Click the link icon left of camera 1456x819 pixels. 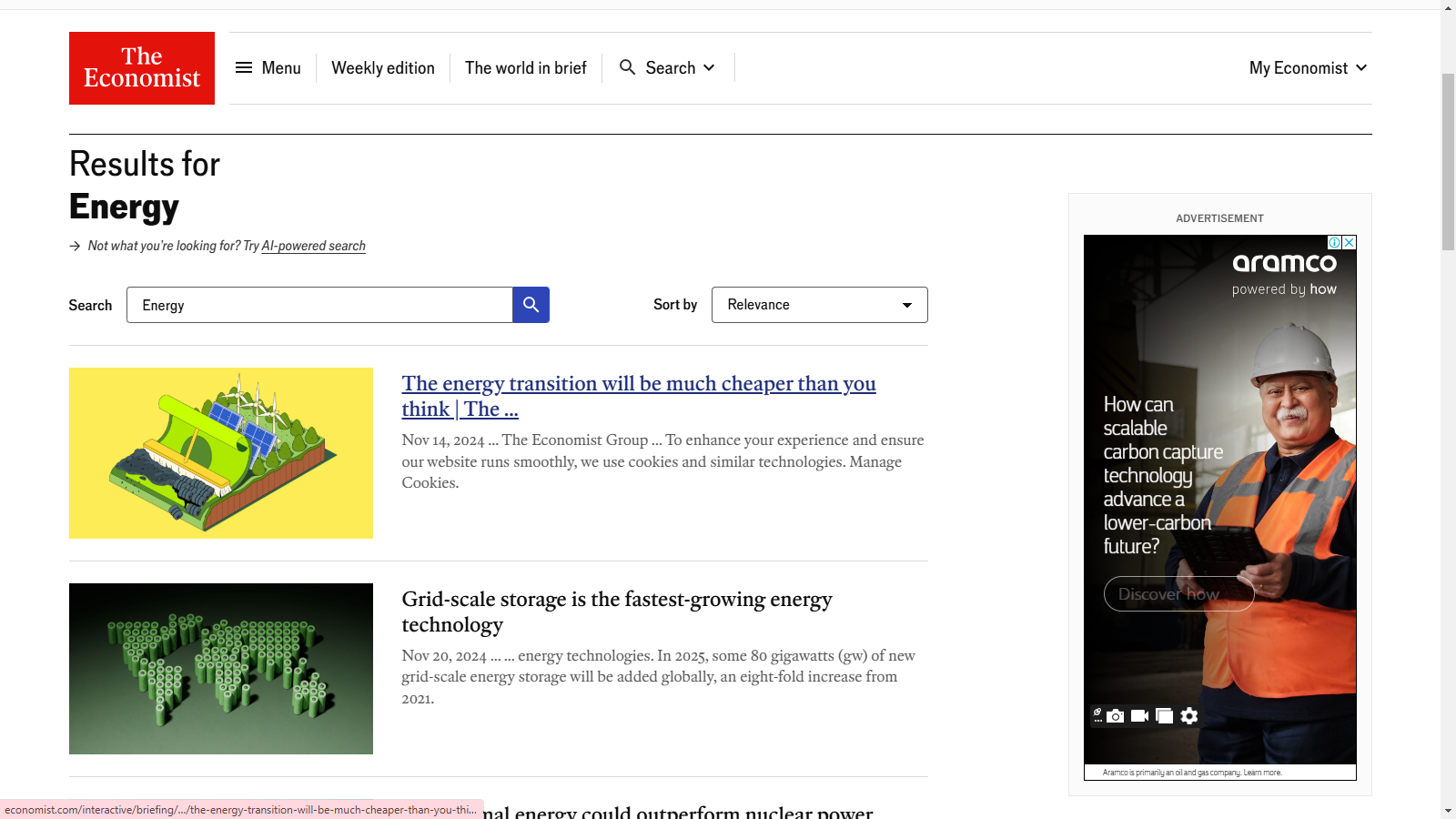coord(1097,715)
